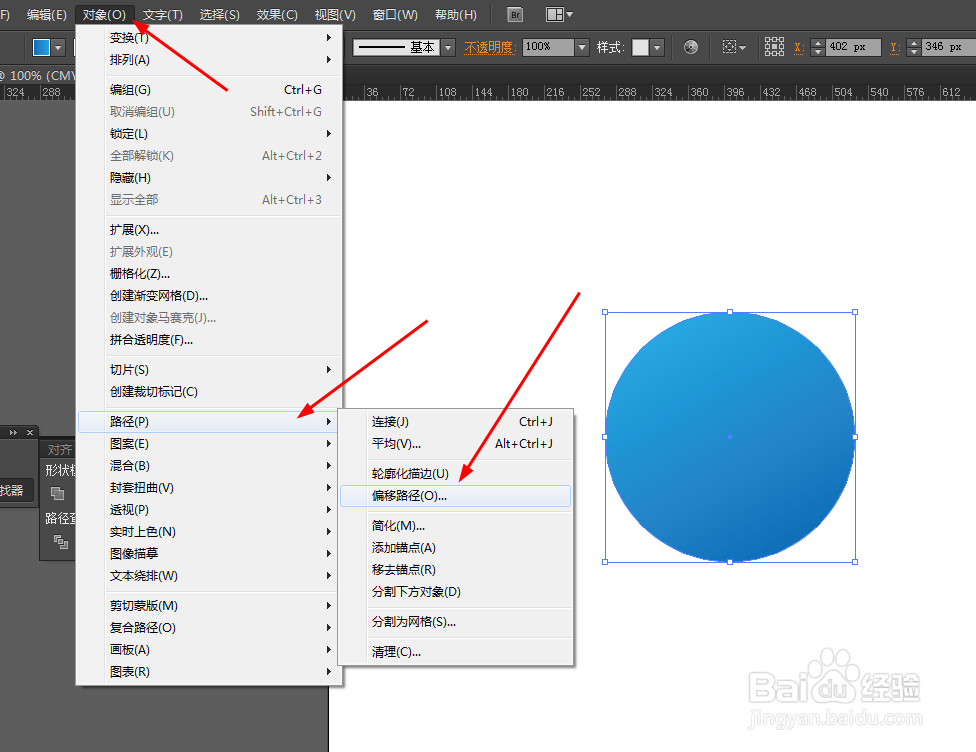The image size is (976, 752).
Task: Choose 添加锚点(A) in path submenu
Action: pyautogui.click(x=456, y=548)
